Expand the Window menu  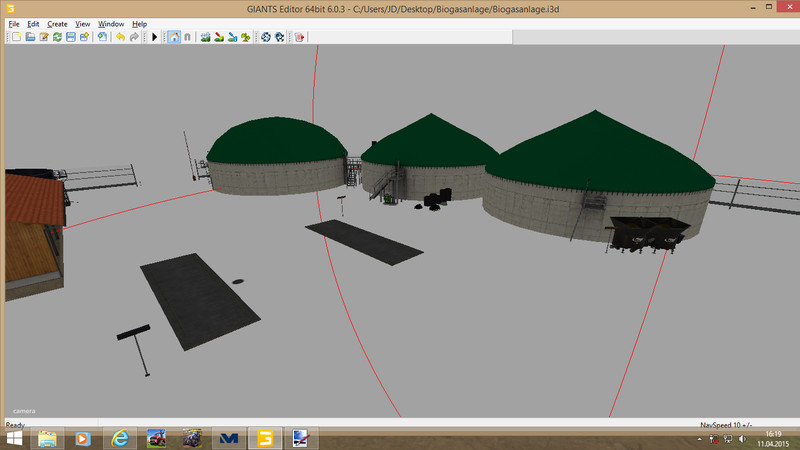111,23
